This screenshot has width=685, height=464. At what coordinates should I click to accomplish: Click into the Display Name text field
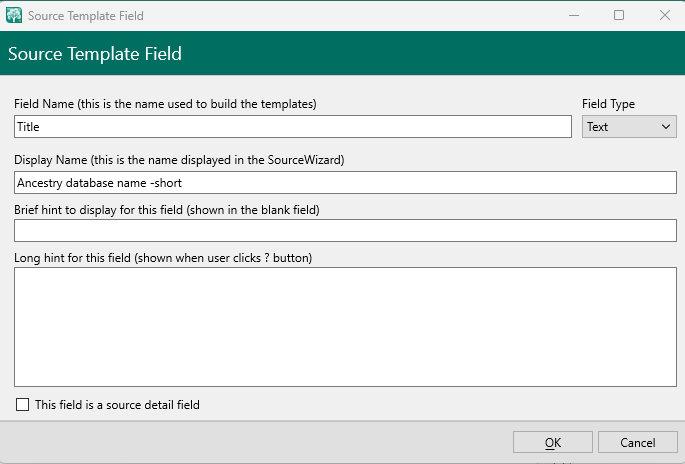345,183
